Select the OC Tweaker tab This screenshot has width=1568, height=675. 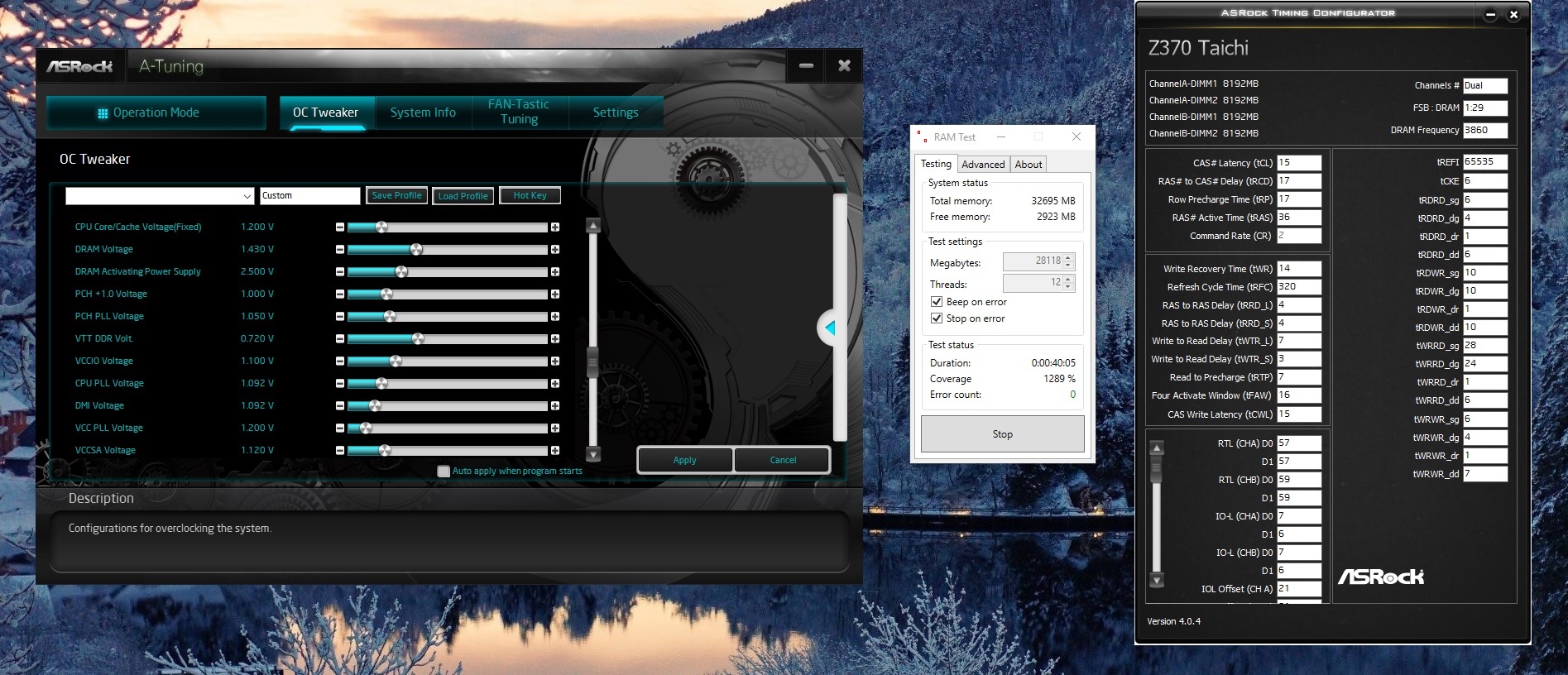point(325,112)
